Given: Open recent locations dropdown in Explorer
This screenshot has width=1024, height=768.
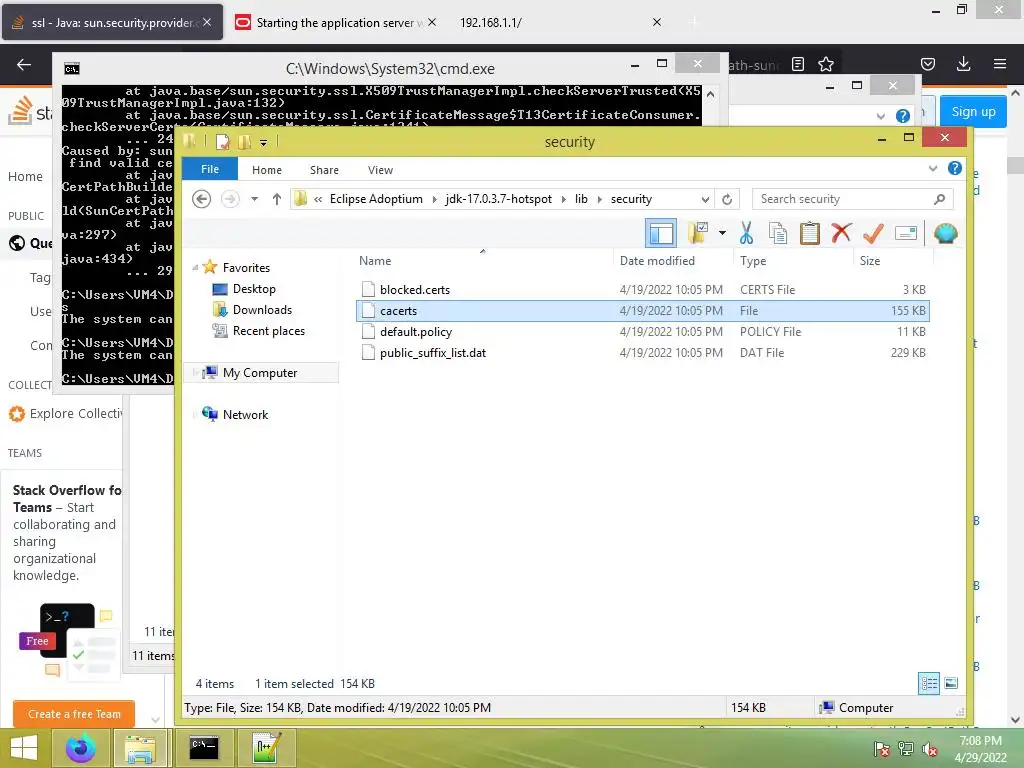Looking at the screenshot, I should click(254, 199).
